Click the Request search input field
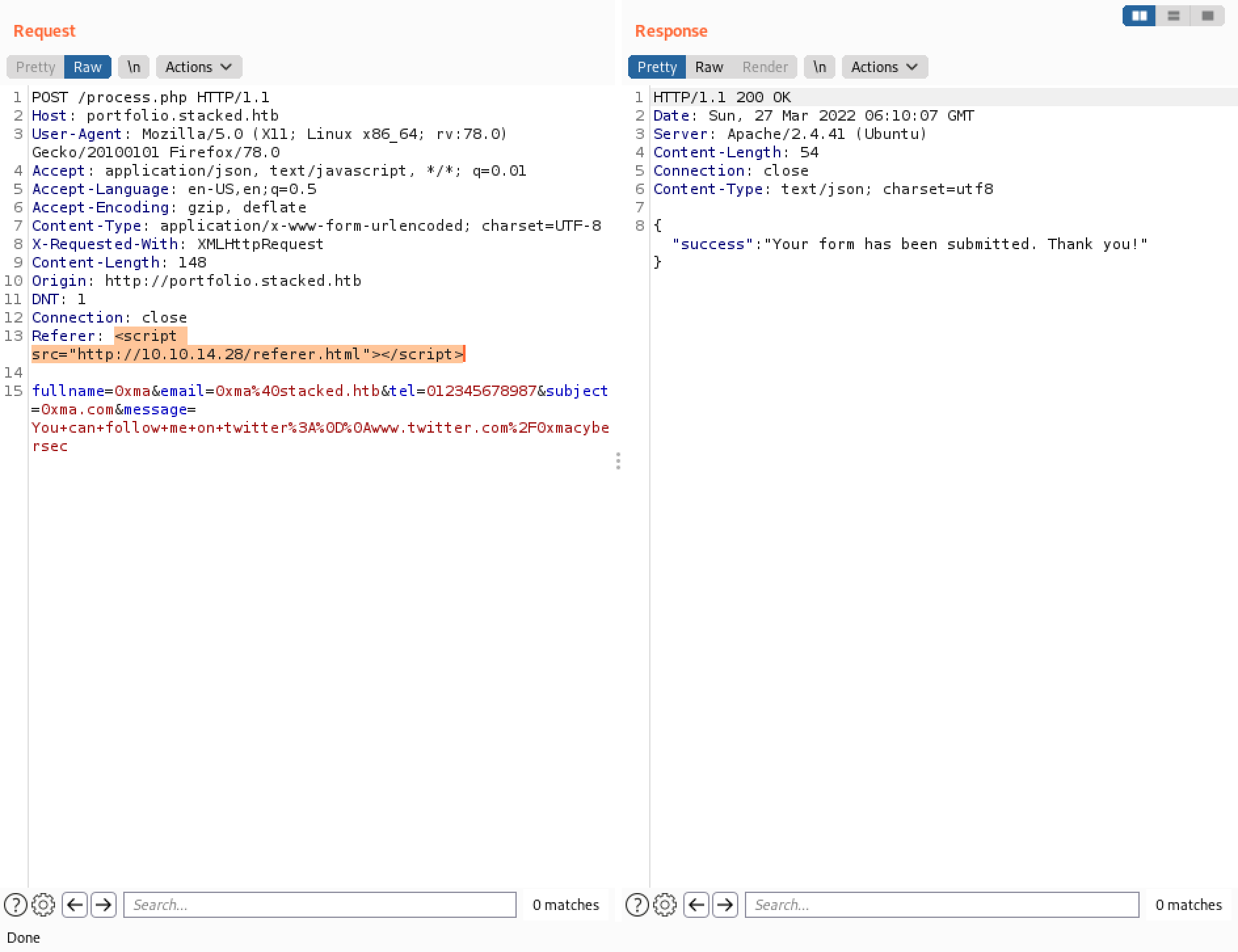The image size is (1238, 952). [x=320, y=905]
